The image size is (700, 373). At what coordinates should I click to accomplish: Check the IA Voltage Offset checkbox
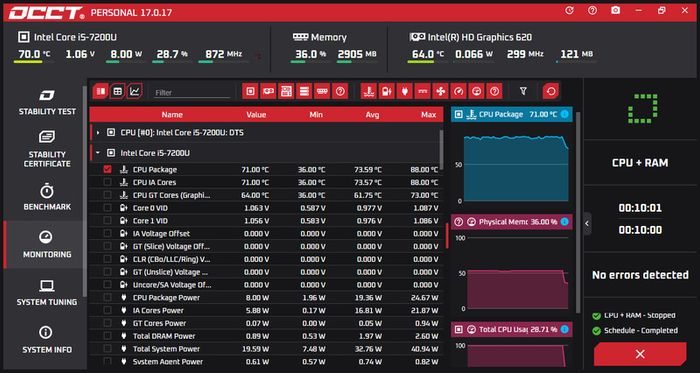[x=107, y=233]
